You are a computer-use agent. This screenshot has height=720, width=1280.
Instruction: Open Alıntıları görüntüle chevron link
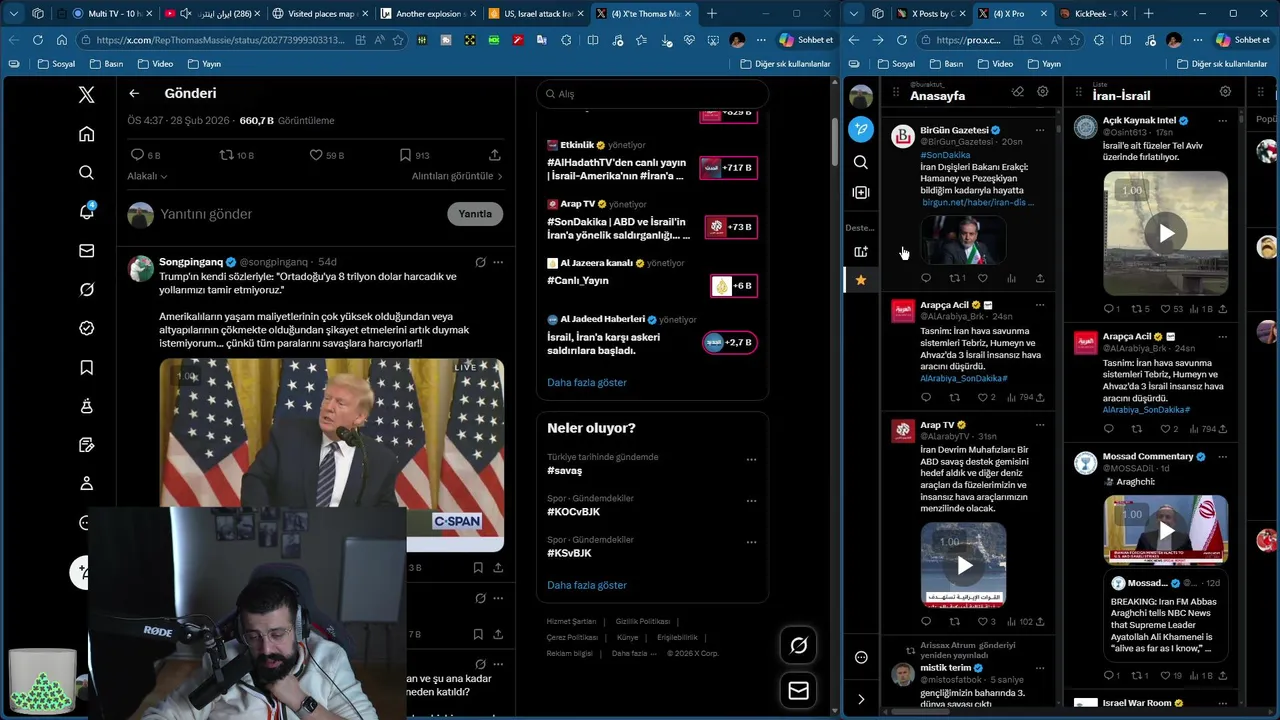[x=457, y=176]
